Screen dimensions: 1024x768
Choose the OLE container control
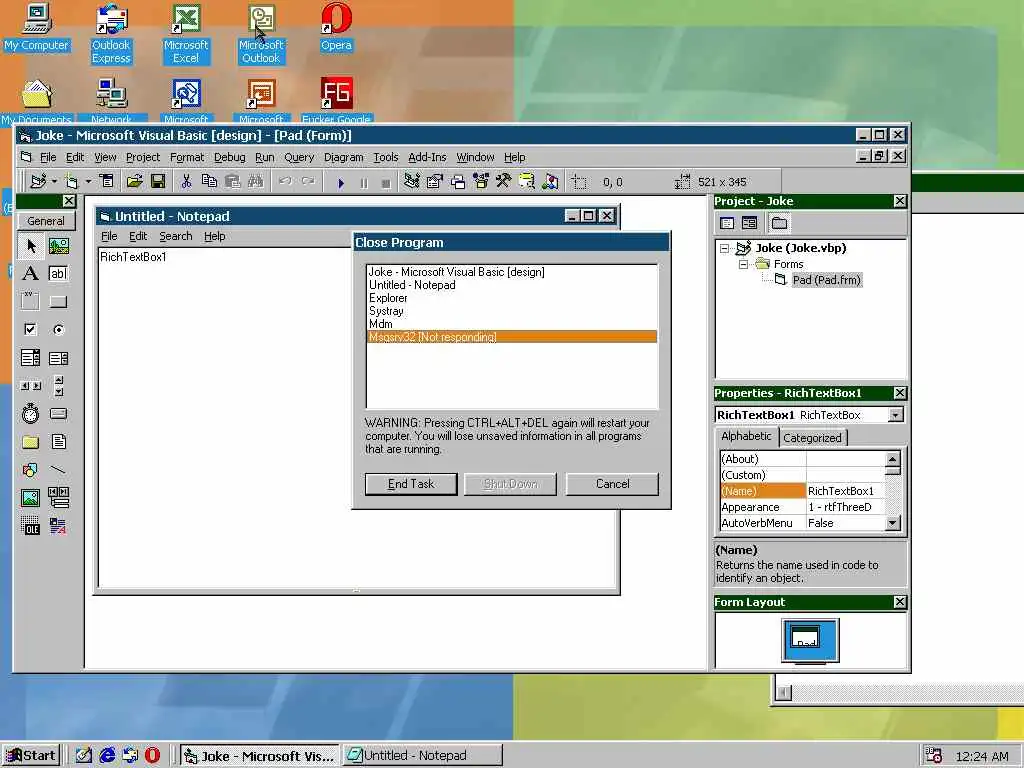click(x=31, y=526)
